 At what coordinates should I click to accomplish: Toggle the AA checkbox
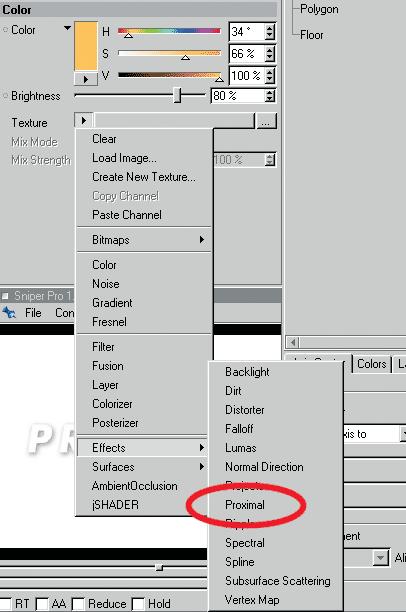(x=42, y=604)
